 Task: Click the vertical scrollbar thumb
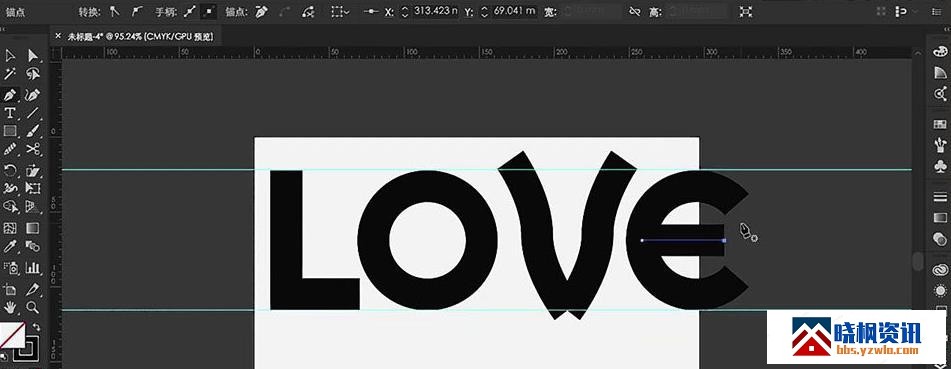pyautogui.click(x=918, y=261)
